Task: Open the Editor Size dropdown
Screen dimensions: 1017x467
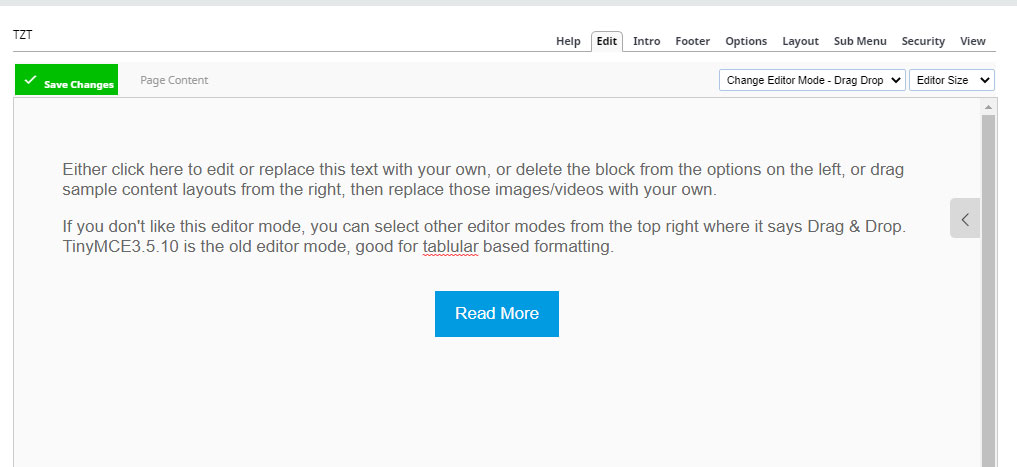Action: 951,80
